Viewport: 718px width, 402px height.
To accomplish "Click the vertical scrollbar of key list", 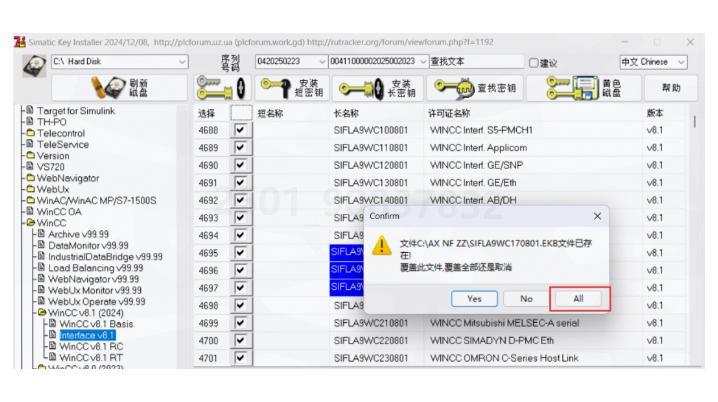I will [695, 229].
